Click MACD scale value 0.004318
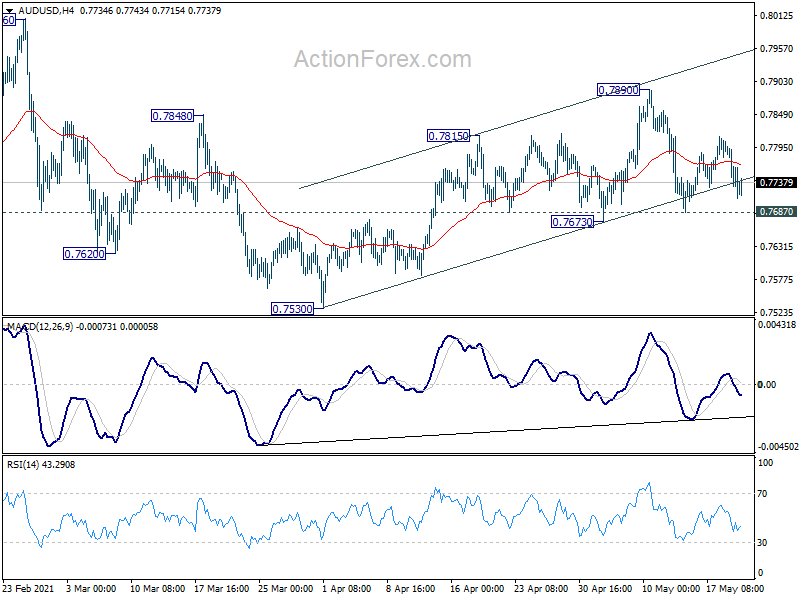Viewport: 800px width, 600px height. click(777, 324)
